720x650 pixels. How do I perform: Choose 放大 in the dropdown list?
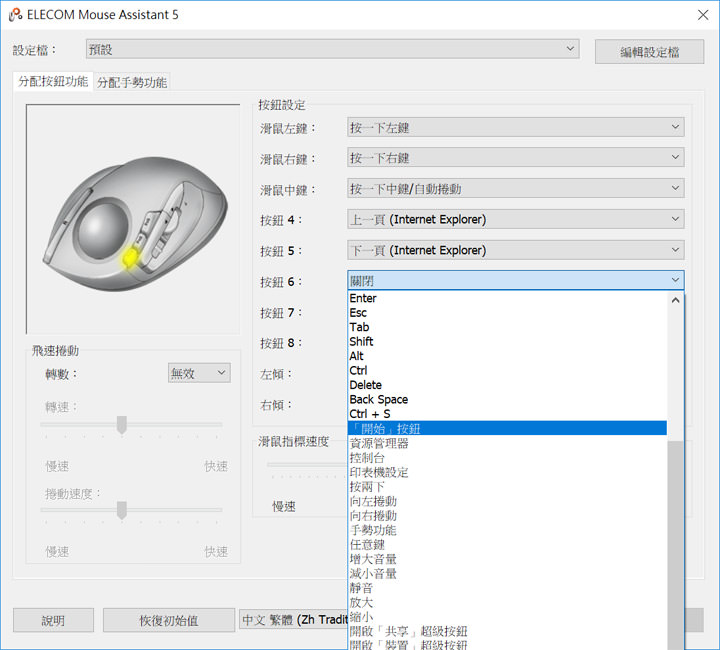pyautogui.click(x=507, y=602)
